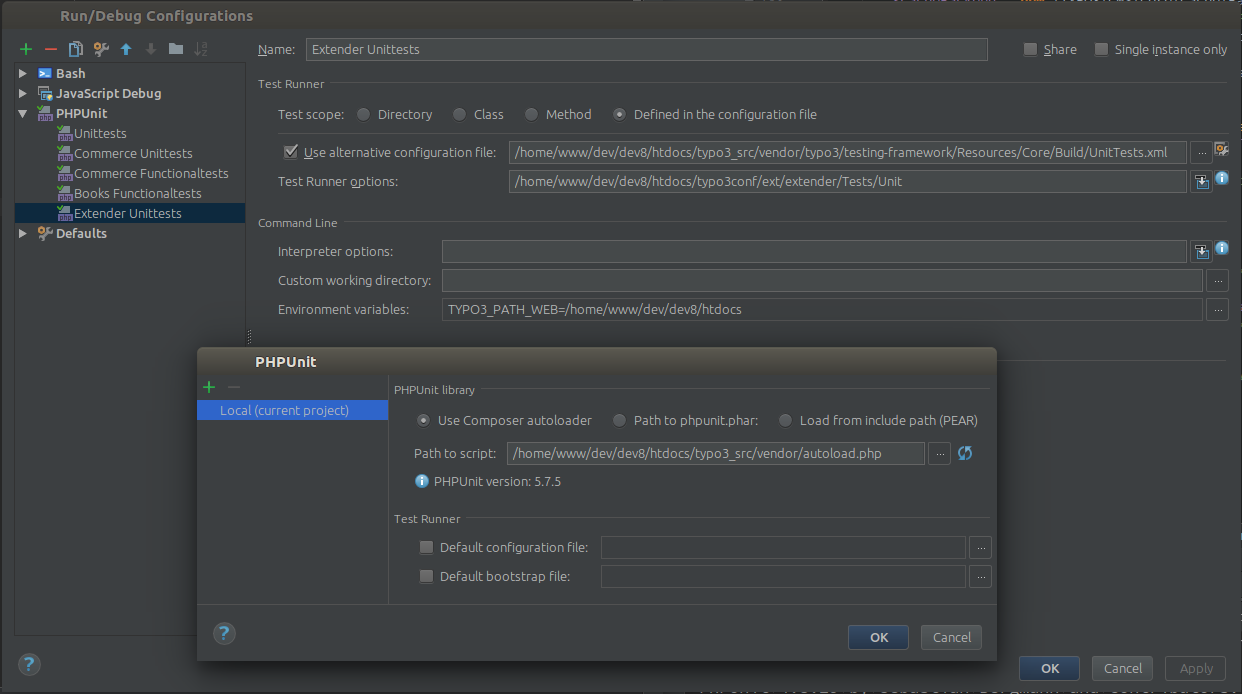This screenshot has width=1242, height=694.
Task: Browse for Path to script file
Action: pyautogui.click(x=939, y=454)
